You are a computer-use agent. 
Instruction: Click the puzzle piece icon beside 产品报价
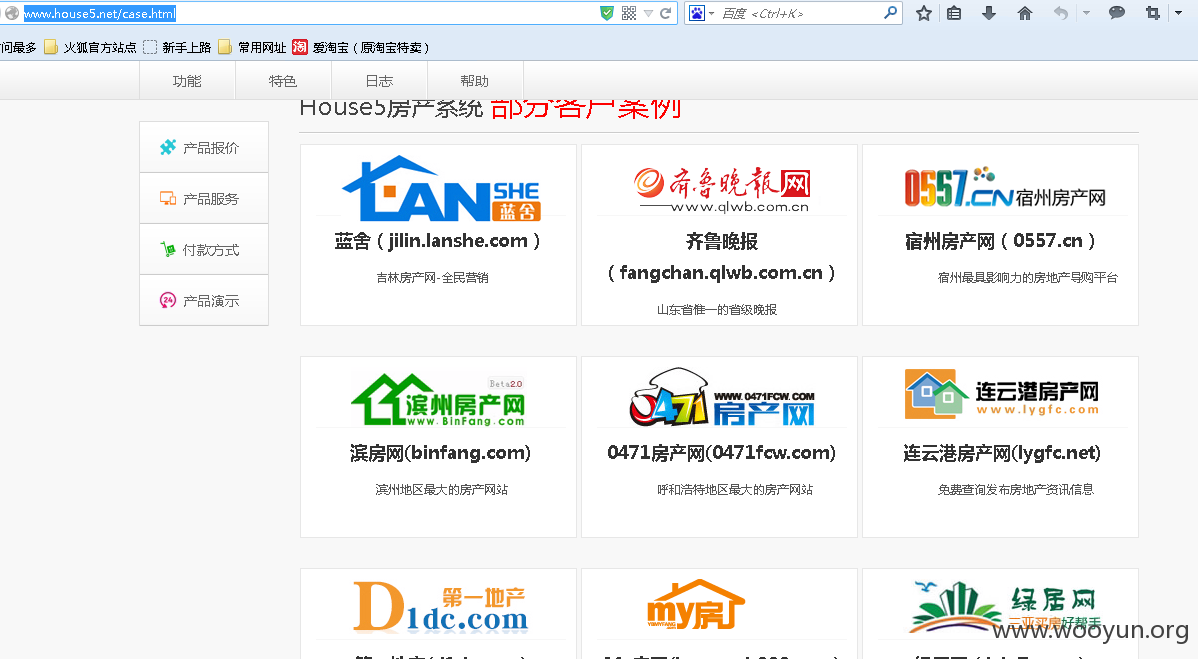click(167, 147)
